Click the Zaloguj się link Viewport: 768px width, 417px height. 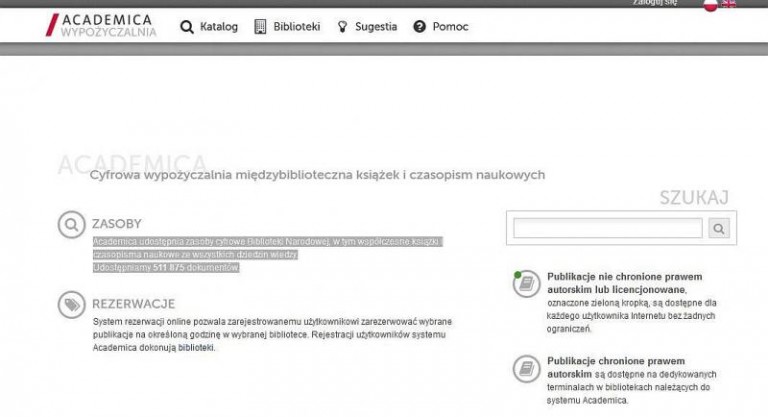tap(654, 3)
